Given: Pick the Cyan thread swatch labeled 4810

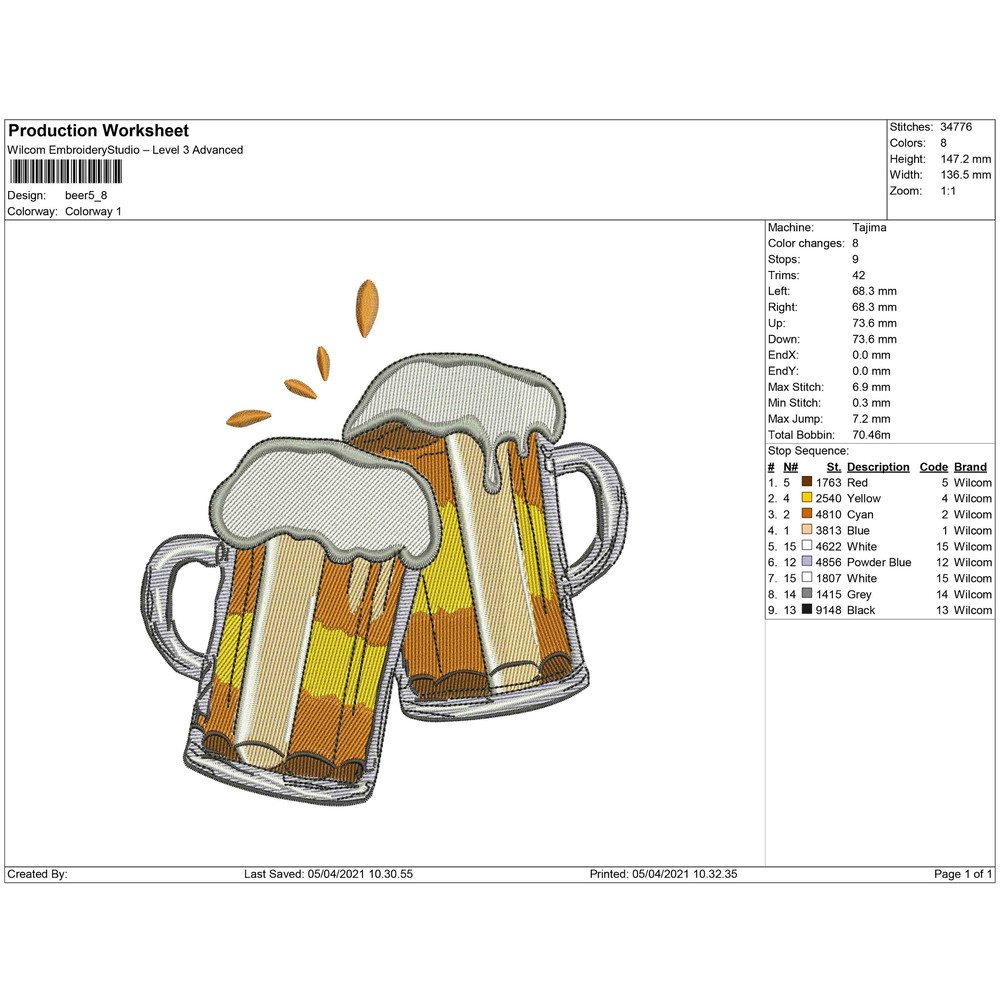Looking at the screenshot, I should [x=807, y=514].
